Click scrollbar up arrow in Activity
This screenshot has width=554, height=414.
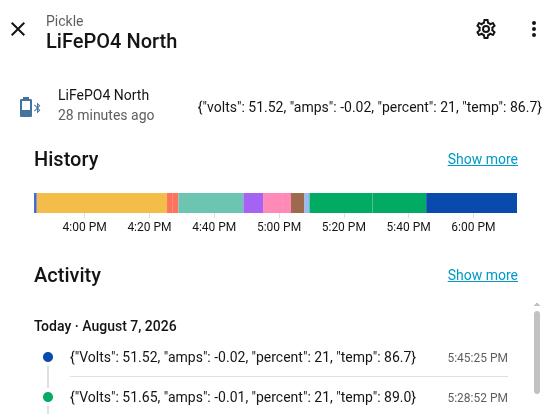[537, 304]
